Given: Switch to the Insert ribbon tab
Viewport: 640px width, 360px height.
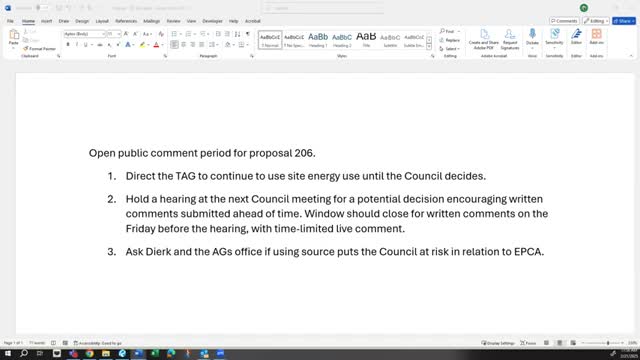Looking at the screenshot, I should [x=47, y=21].
